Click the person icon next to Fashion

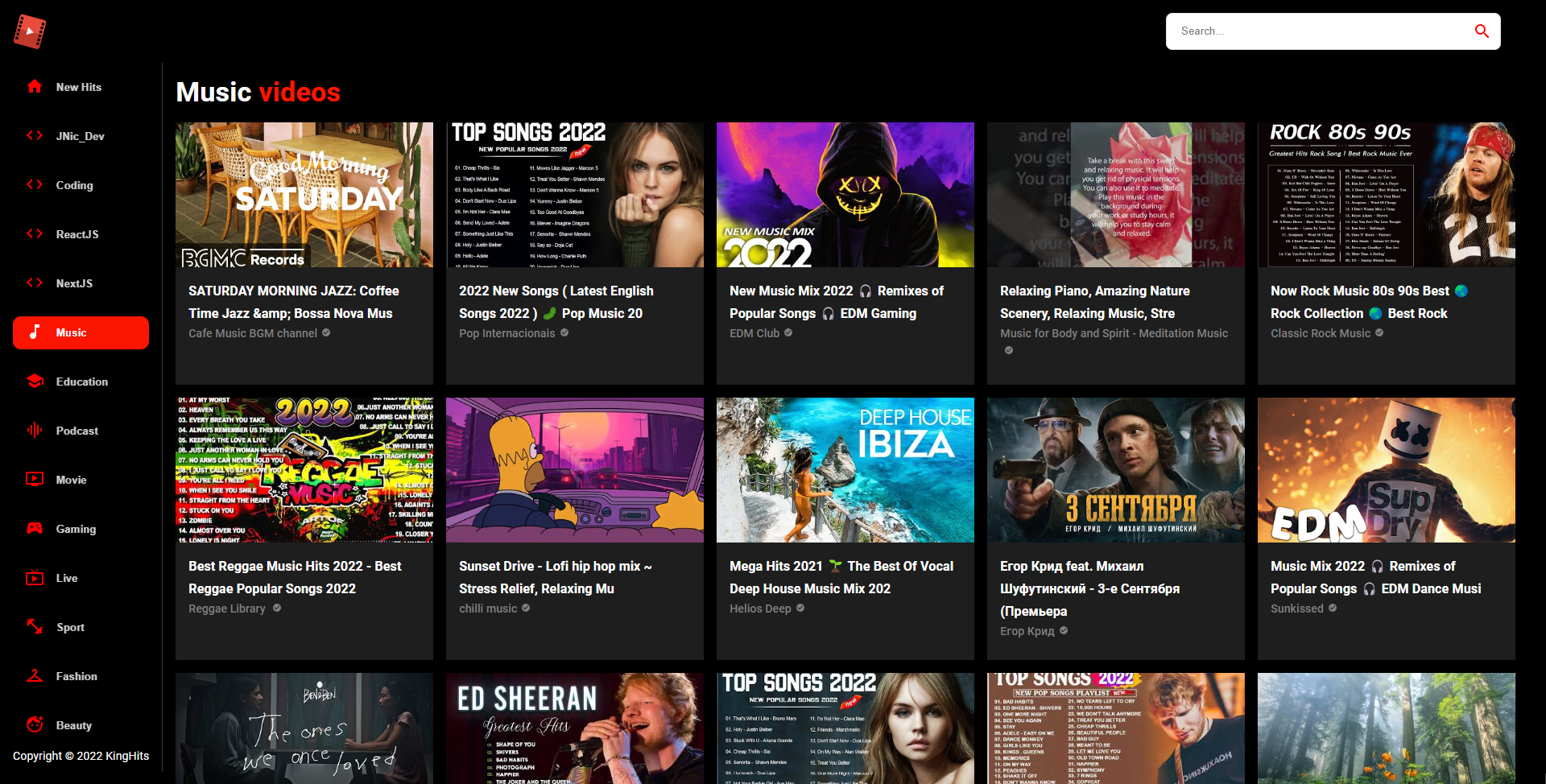[x=35, y=675]
